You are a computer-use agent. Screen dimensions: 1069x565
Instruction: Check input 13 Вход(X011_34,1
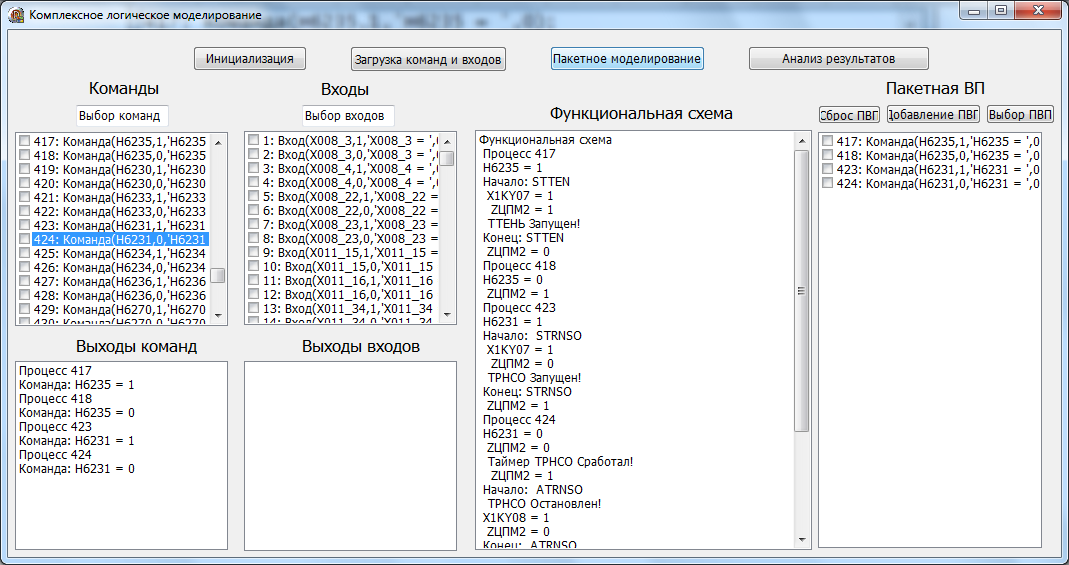[254, 307]
